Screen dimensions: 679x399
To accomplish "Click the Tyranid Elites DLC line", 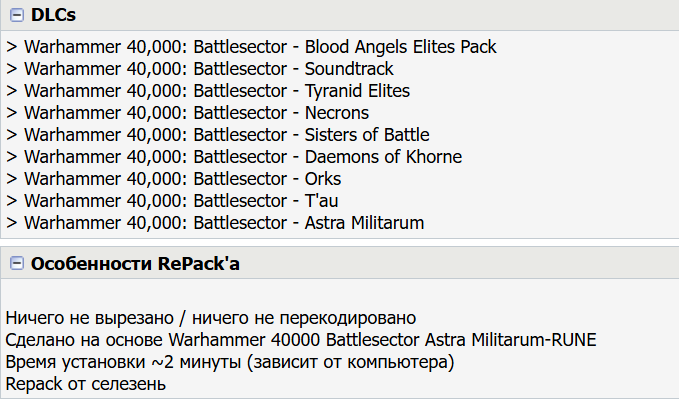I will 208,91.
